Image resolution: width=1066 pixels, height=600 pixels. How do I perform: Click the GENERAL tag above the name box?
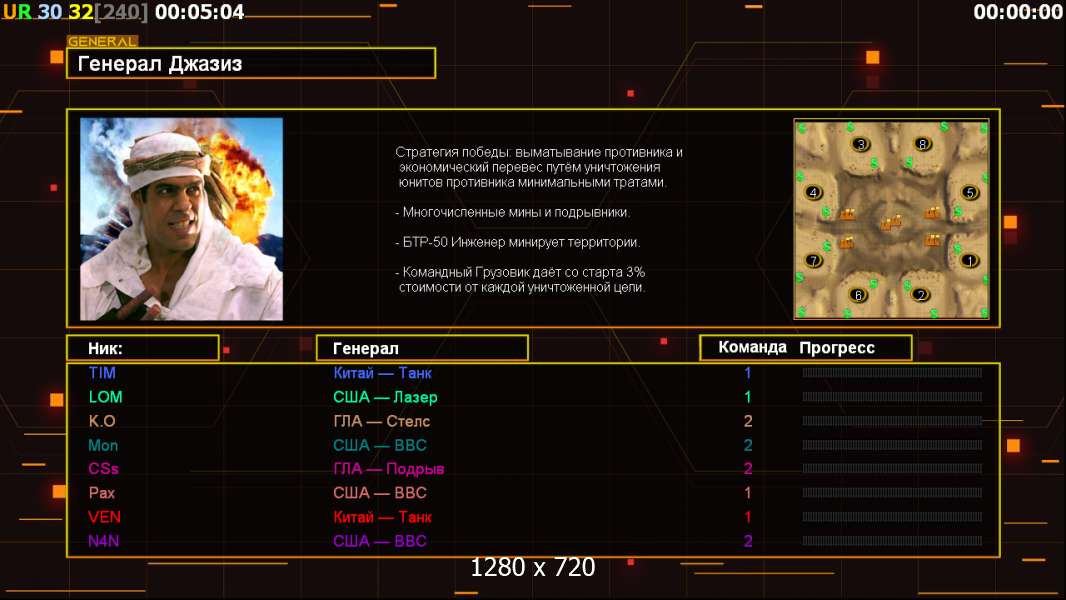(x=103, y=41)
